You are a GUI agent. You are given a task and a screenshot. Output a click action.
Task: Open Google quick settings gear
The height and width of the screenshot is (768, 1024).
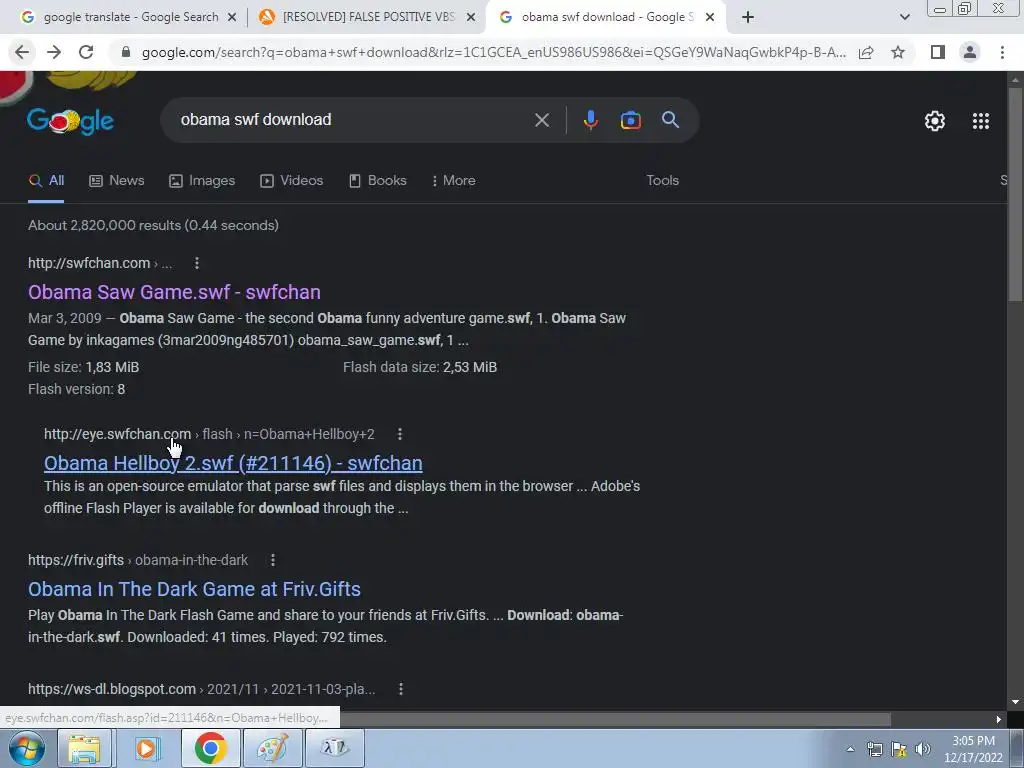point(935,121)
